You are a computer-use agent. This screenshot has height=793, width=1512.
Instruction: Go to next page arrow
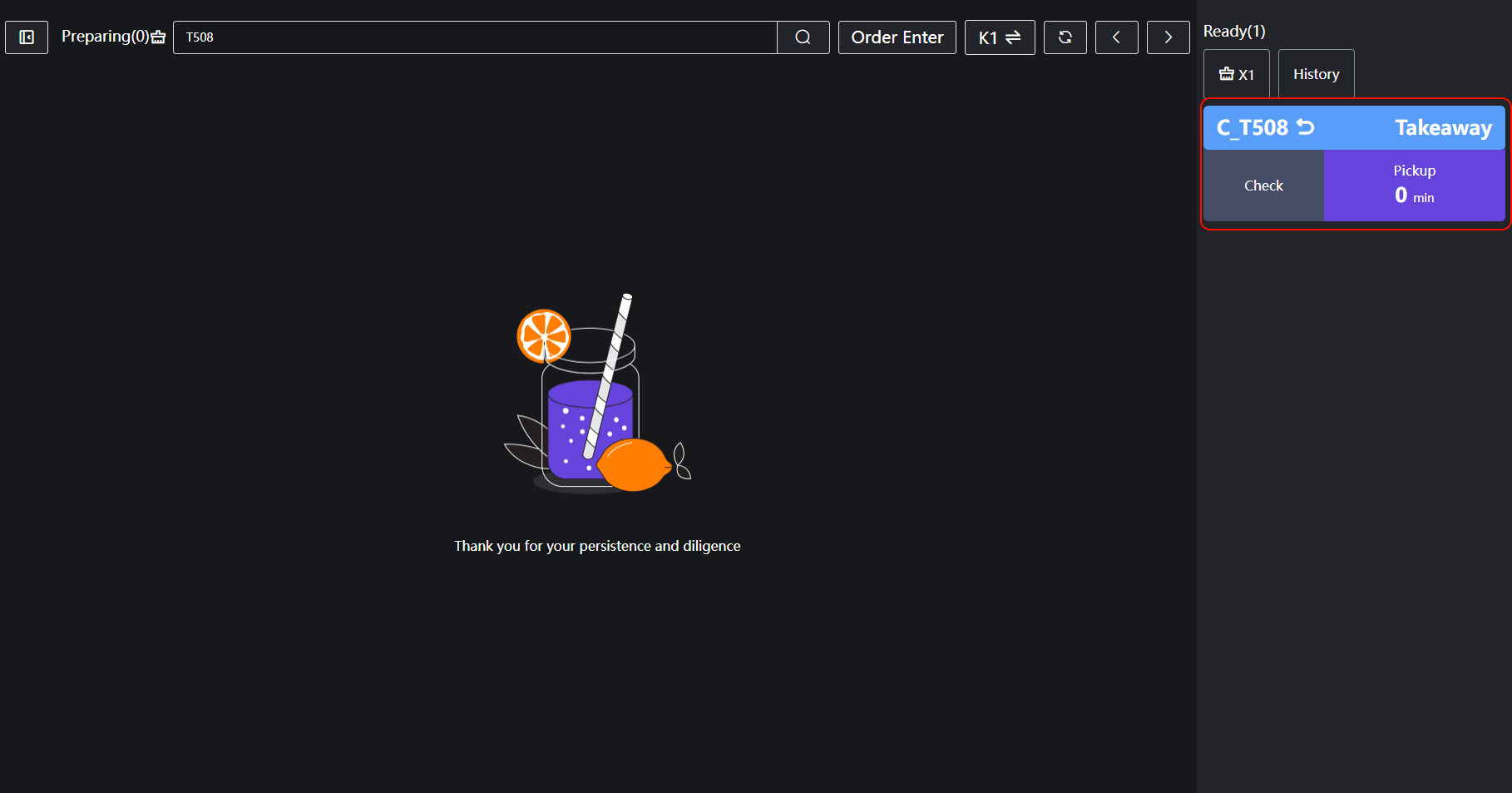[1168, 37]
